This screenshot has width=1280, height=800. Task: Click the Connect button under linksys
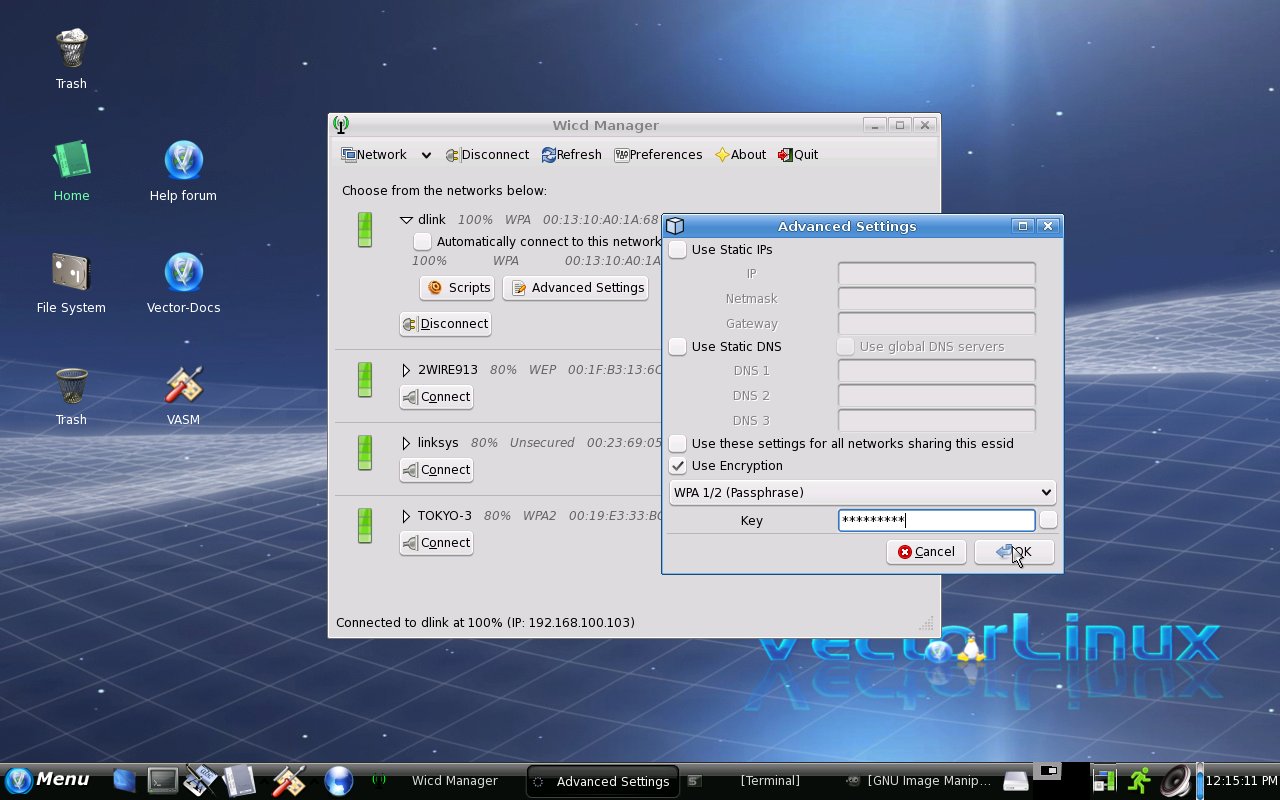point(437,470)
